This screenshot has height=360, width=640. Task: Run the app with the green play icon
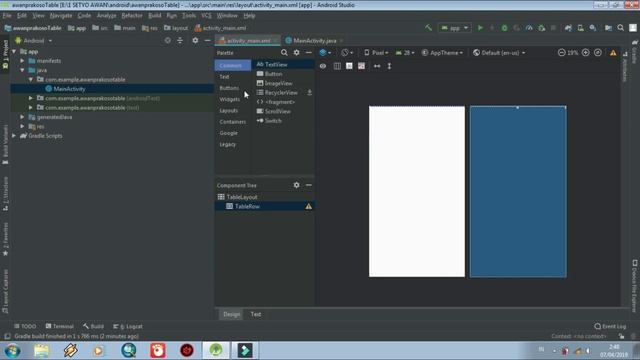480,28
